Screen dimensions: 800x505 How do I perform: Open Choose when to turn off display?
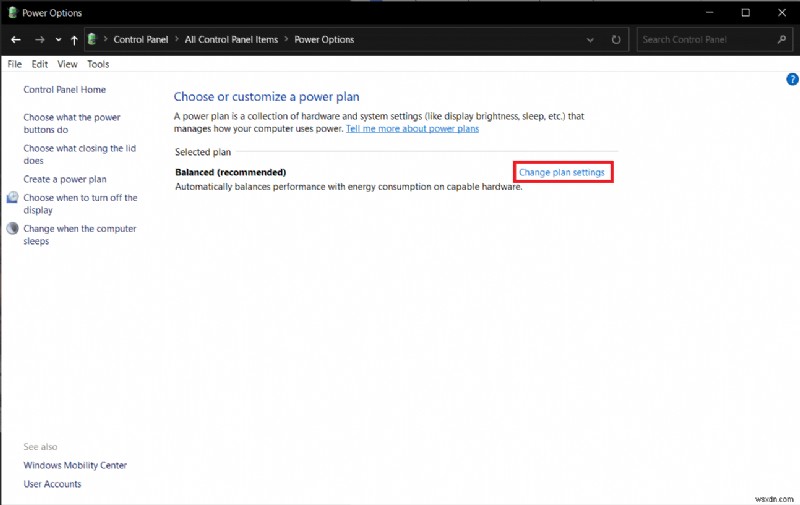pos(80,204)
